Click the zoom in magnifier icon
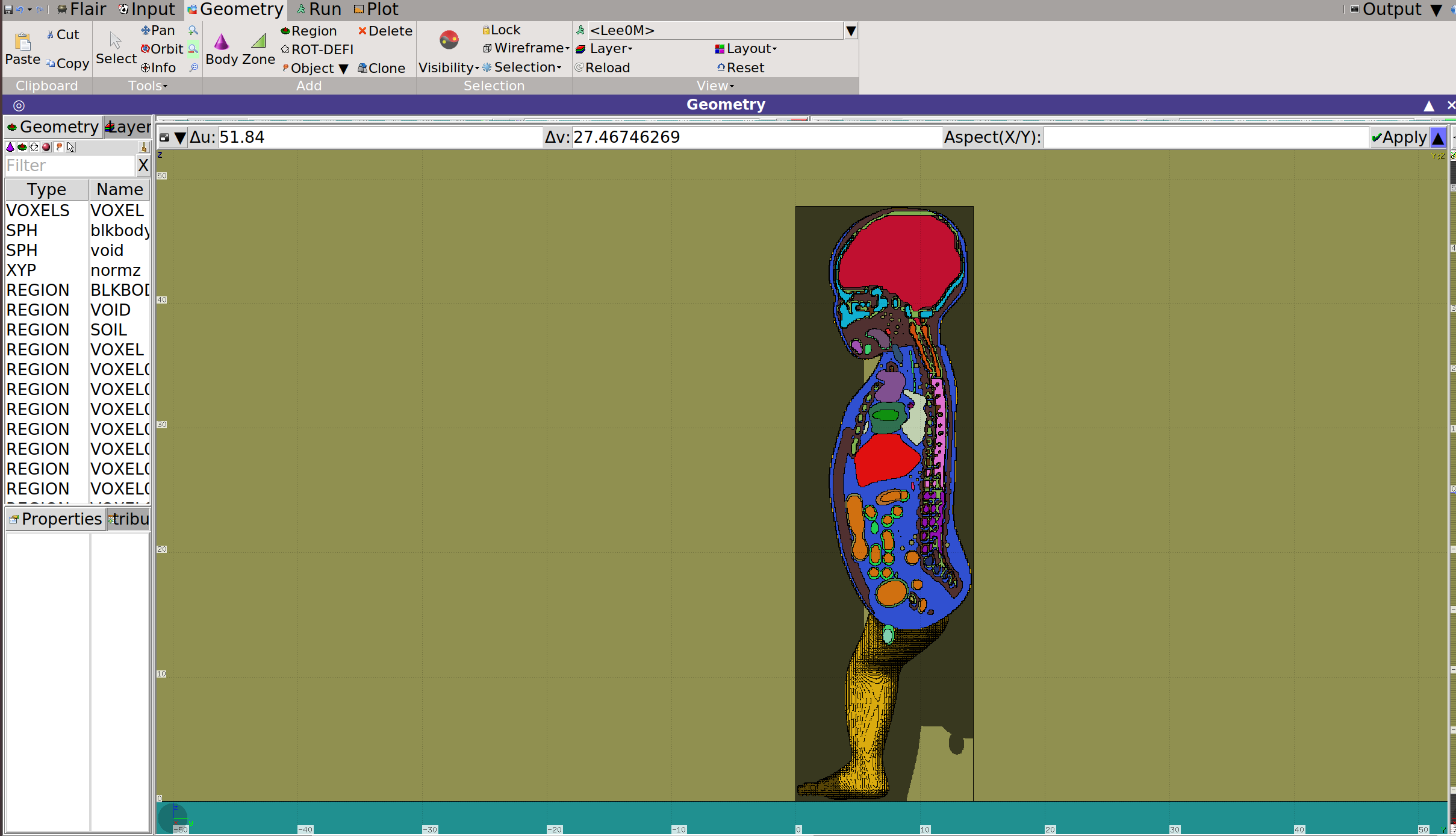 (193, 30)
